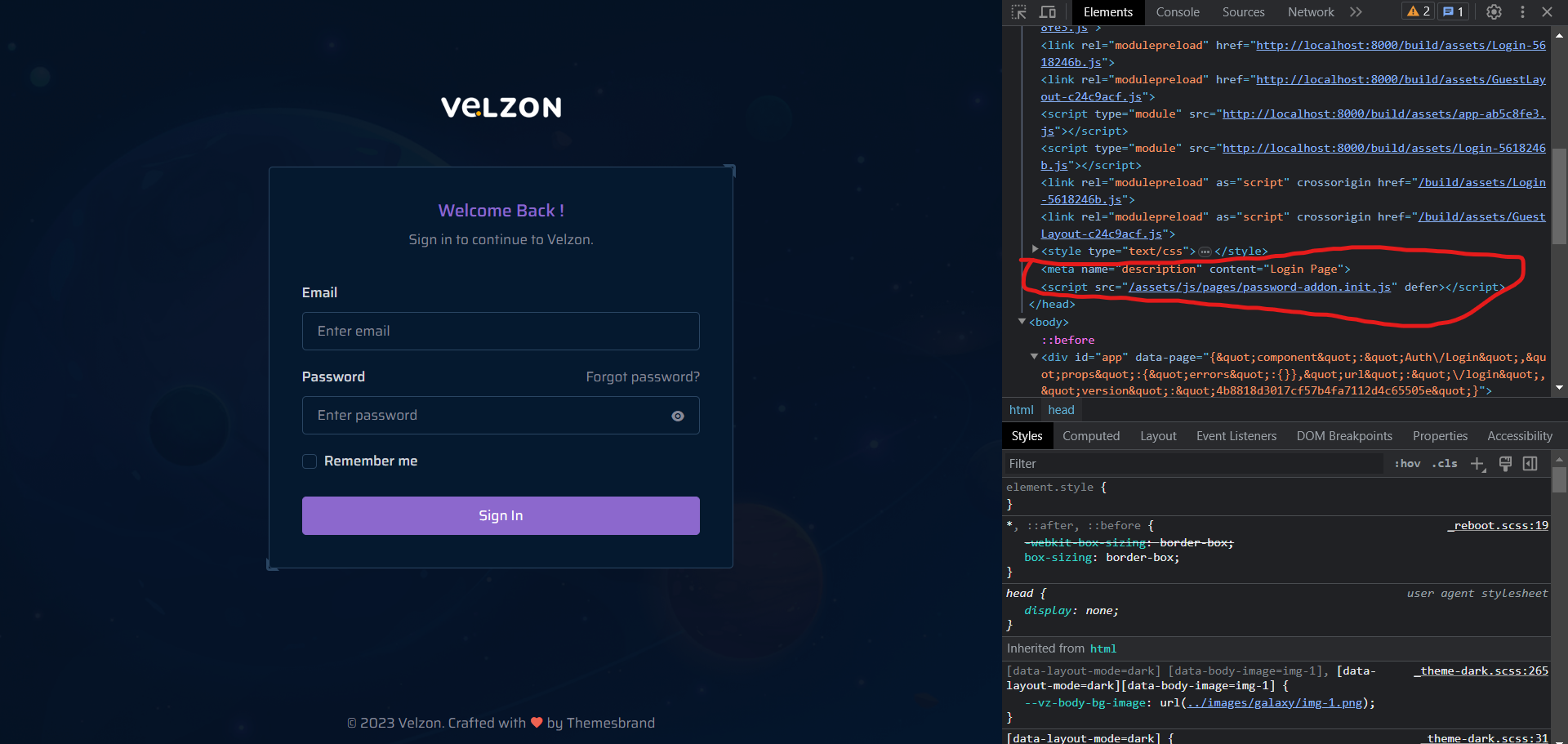Open the _theme-dark.scss:265 source link

pos(1481,670)
